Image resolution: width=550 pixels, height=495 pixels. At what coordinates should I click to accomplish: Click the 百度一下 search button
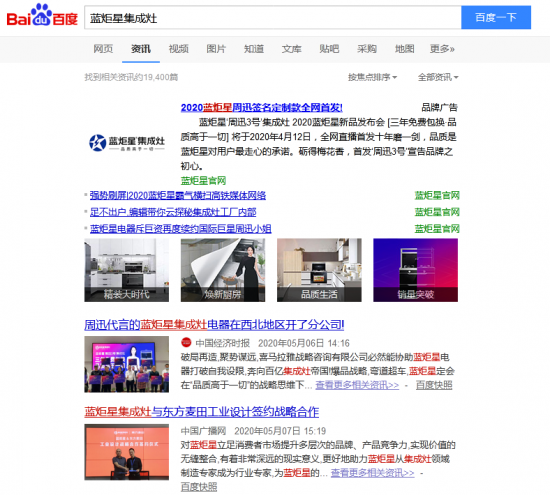(x=496, y=17)
